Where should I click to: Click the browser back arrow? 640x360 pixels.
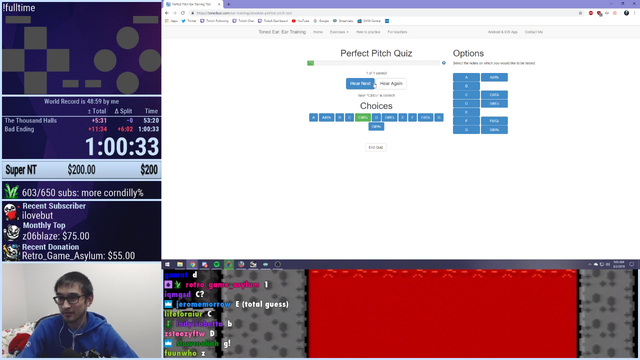[167, 13]
